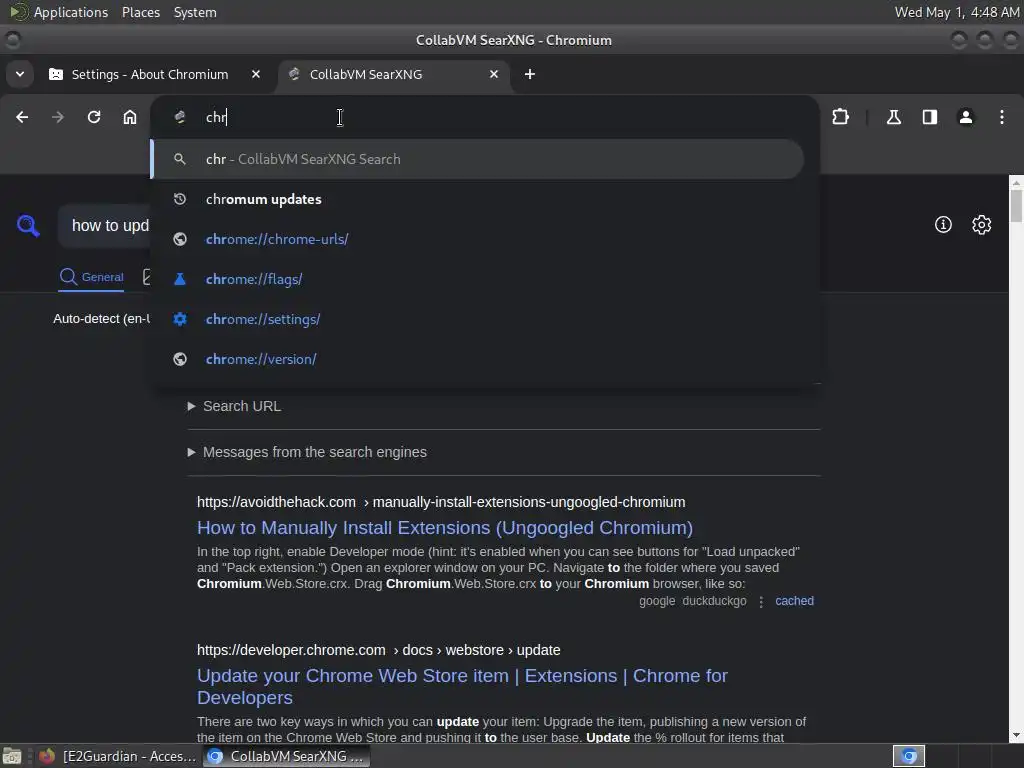Expand the Search URL section
The height and width of the screenshot is (768, 1024).
[x=234, y=406]
